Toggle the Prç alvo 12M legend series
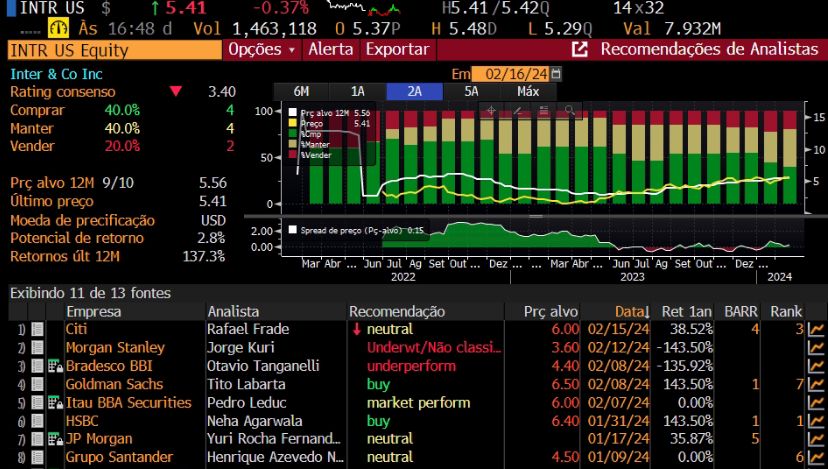Image resolution: width=828 pixels, height=469 pixels. [x=294, y=114]
